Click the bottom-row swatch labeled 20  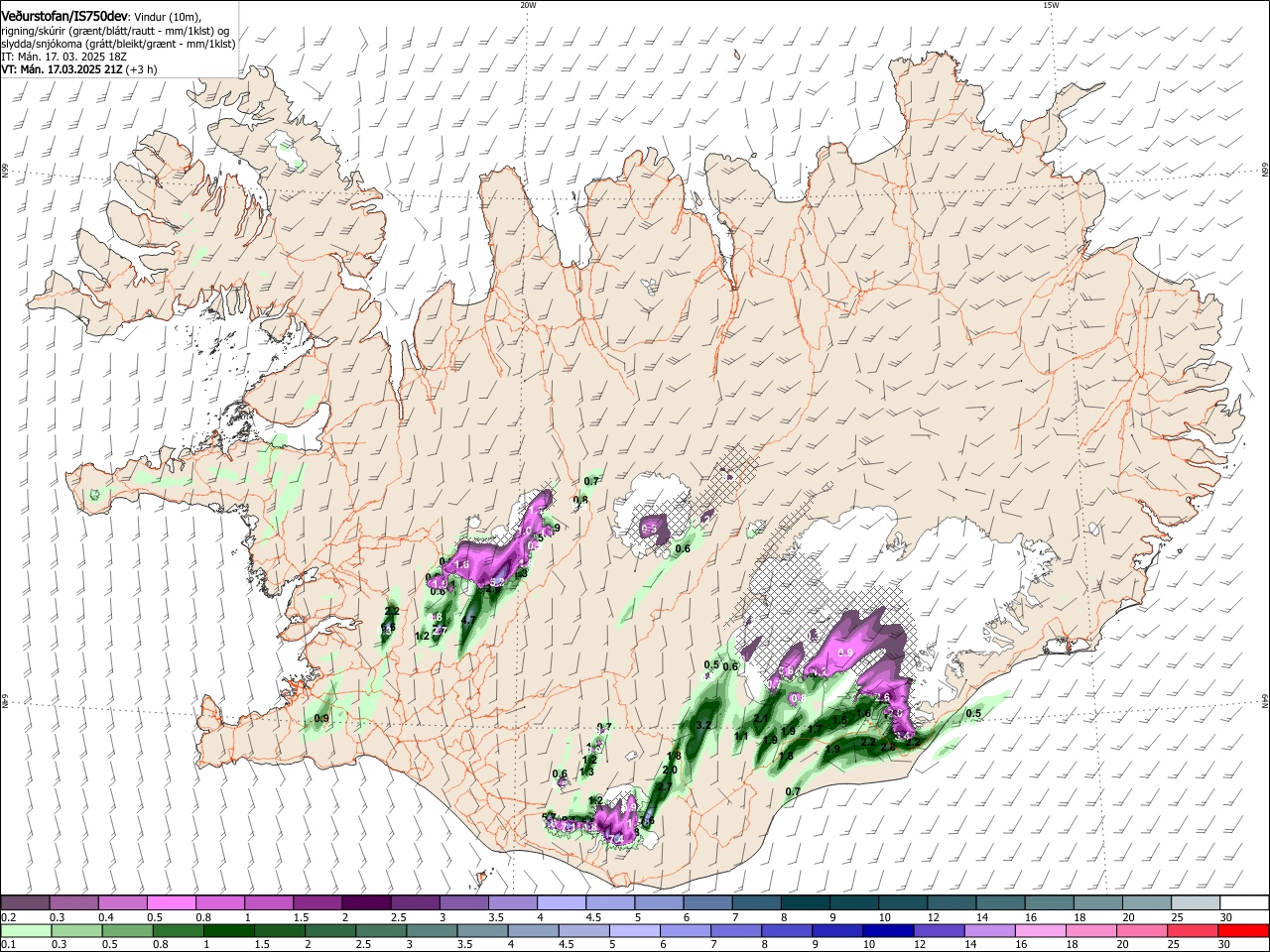(x=1141, y=931)
